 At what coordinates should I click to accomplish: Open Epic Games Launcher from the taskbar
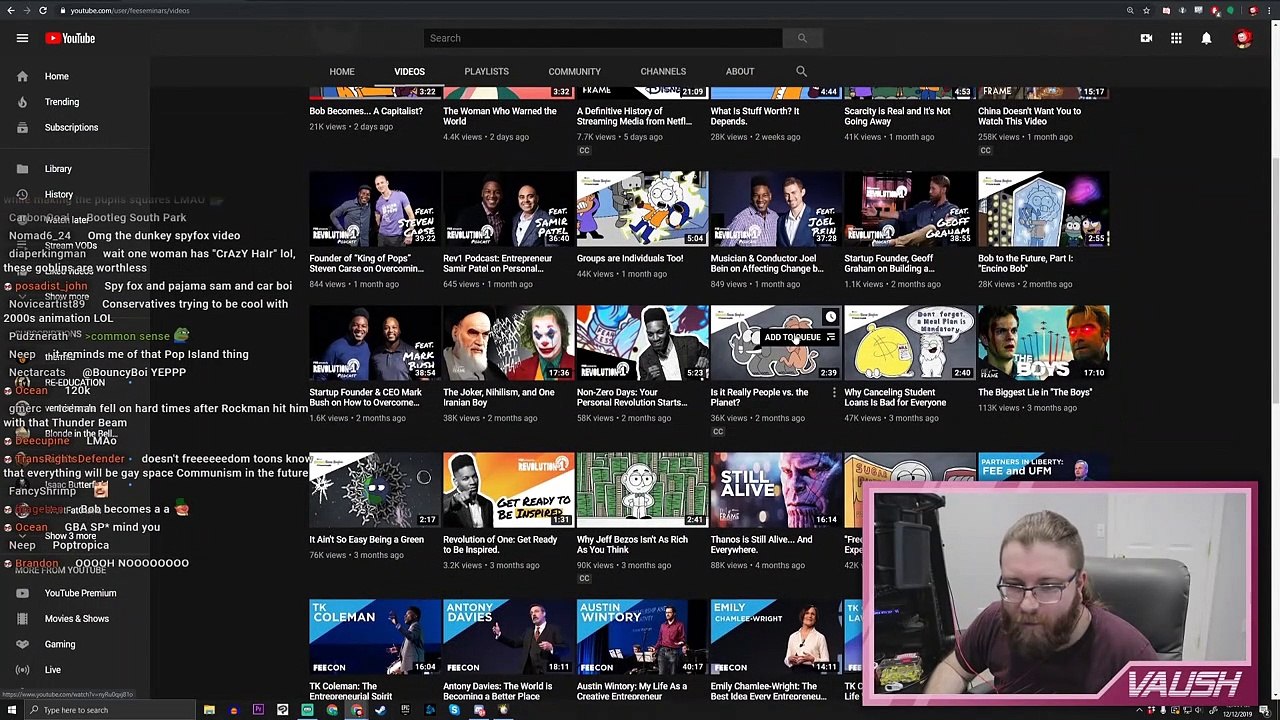point(405,710)
